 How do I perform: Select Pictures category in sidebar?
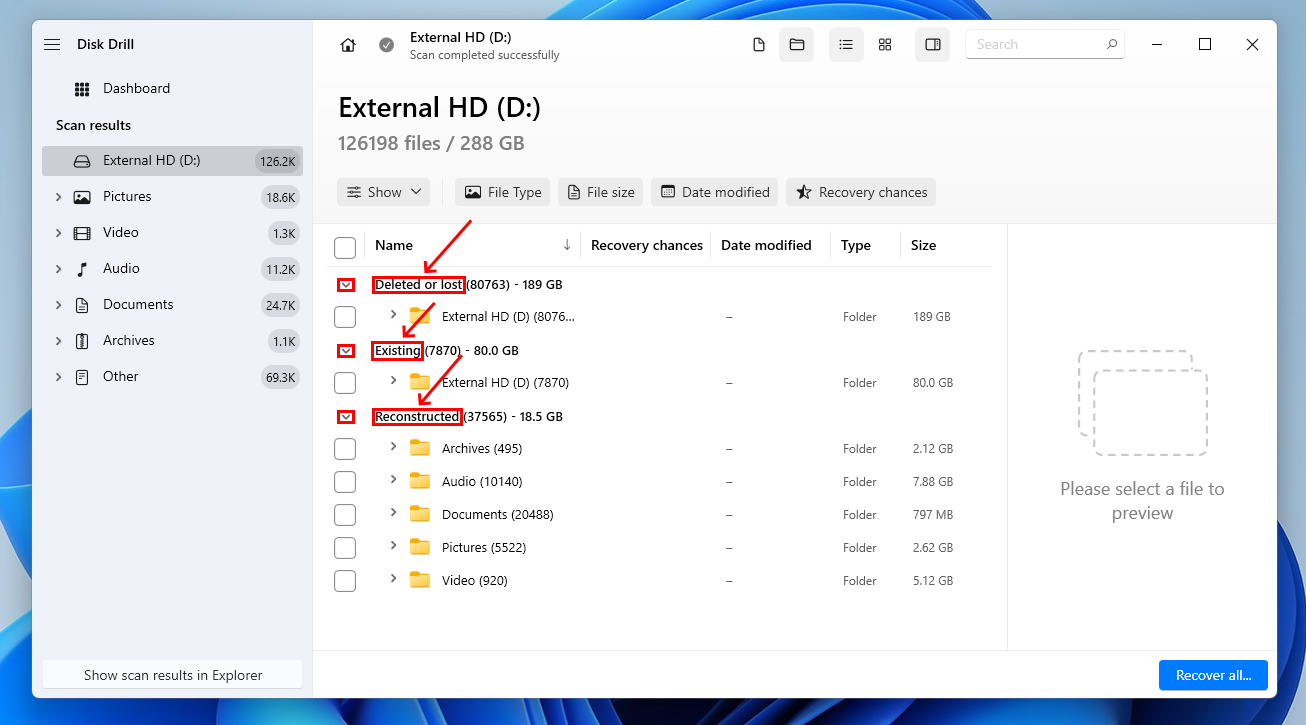tap(127, 197)
